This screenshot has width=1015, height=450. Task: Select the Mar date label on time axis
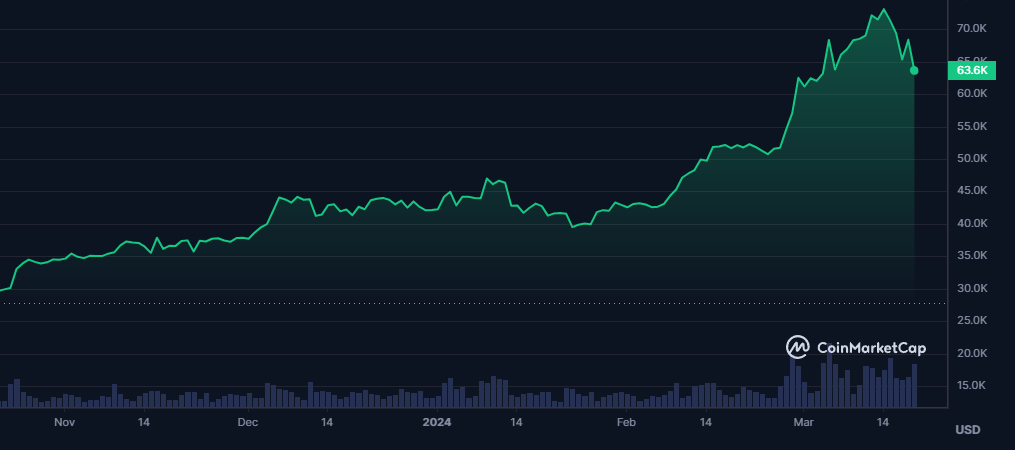804,423
